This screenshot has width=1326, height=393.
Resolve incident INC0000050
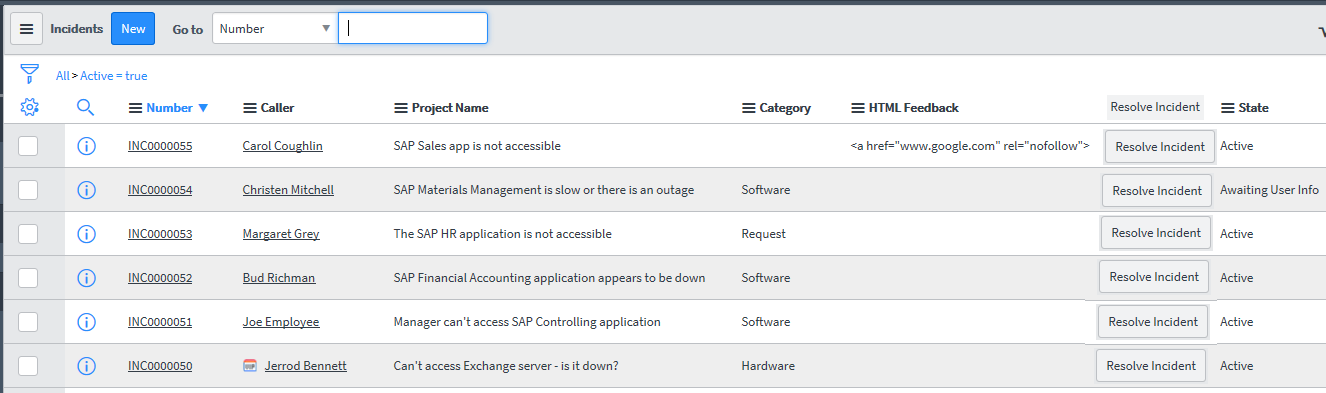click(x=1151, y=365)
